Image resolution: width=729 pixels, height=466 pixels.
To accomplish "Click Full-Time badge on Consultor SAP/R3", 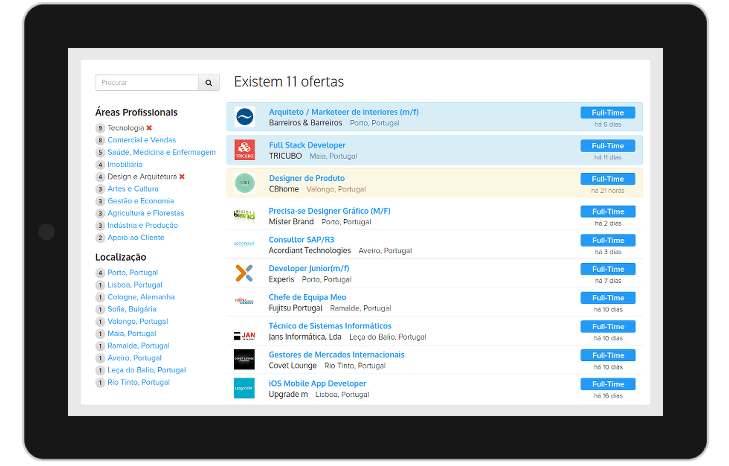I will (608, 240).
